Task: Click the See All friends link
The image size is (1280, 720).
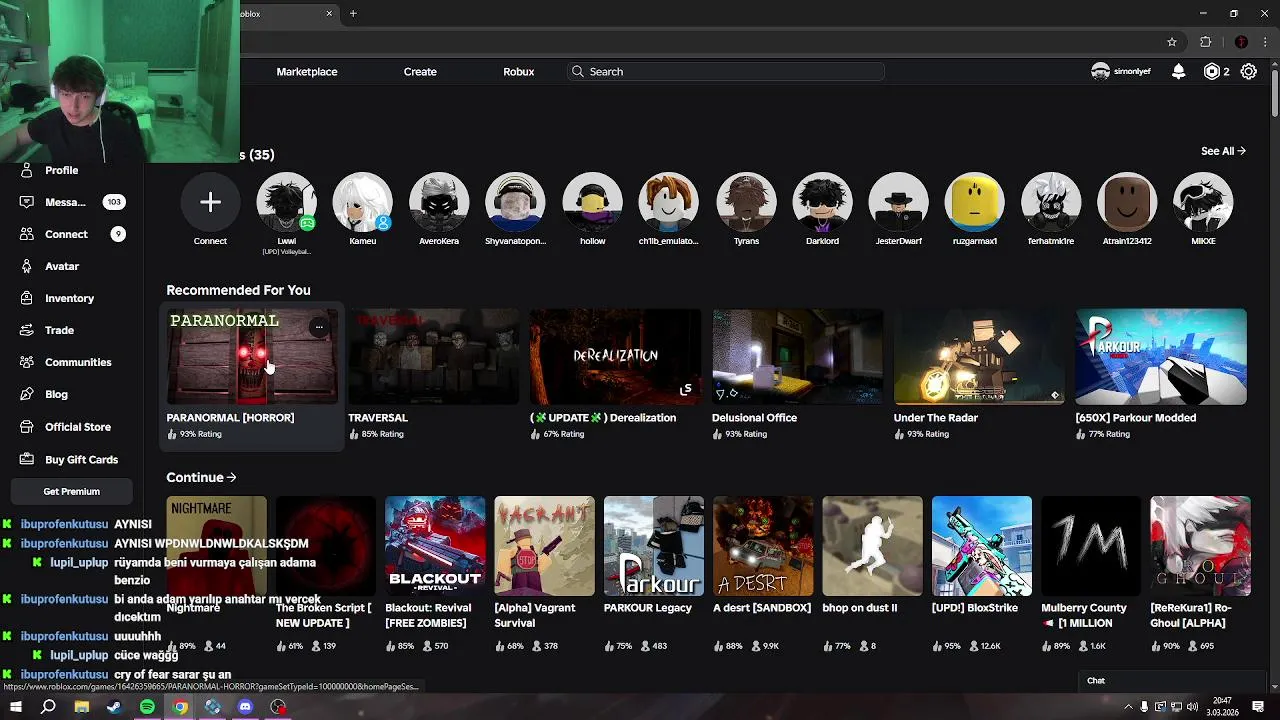Action: point(1223,151)
